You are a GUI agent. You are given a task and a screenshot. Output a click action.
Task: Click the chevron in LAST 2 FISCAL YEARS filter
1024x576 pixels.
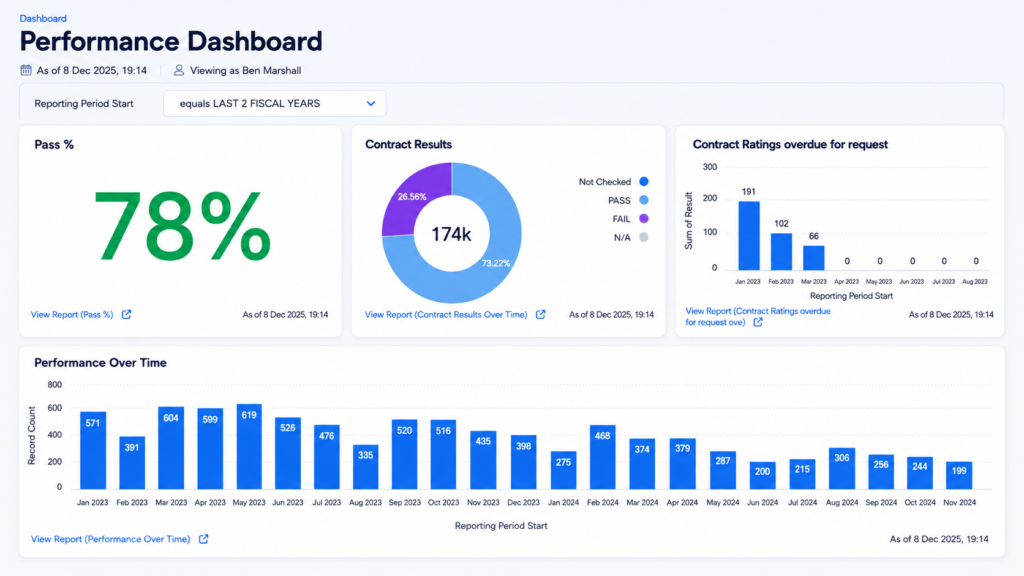point(371,103)
